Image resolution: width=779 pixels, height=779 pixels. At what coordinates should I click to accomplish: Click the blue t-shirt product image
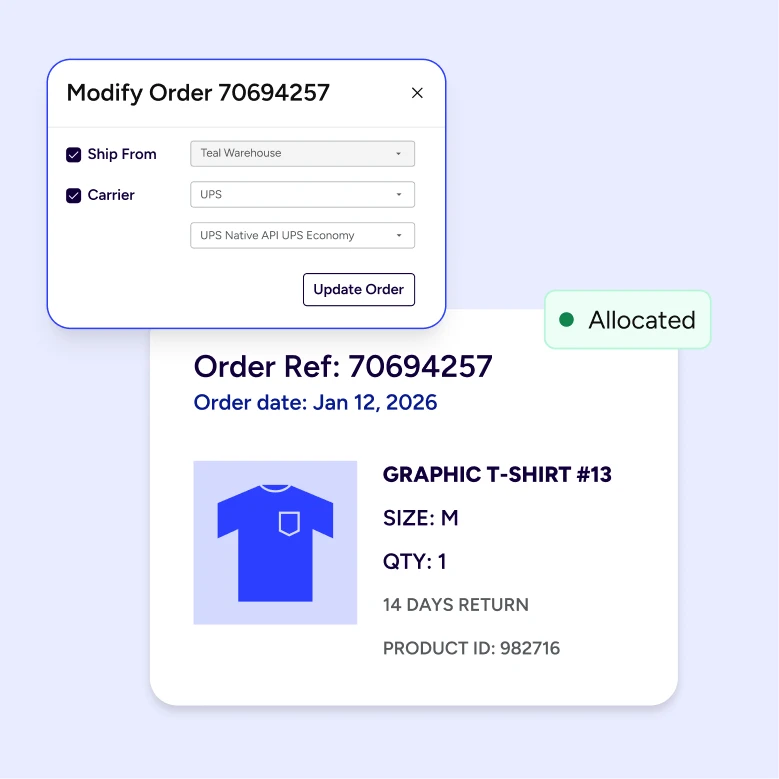[x=275, y=543]
